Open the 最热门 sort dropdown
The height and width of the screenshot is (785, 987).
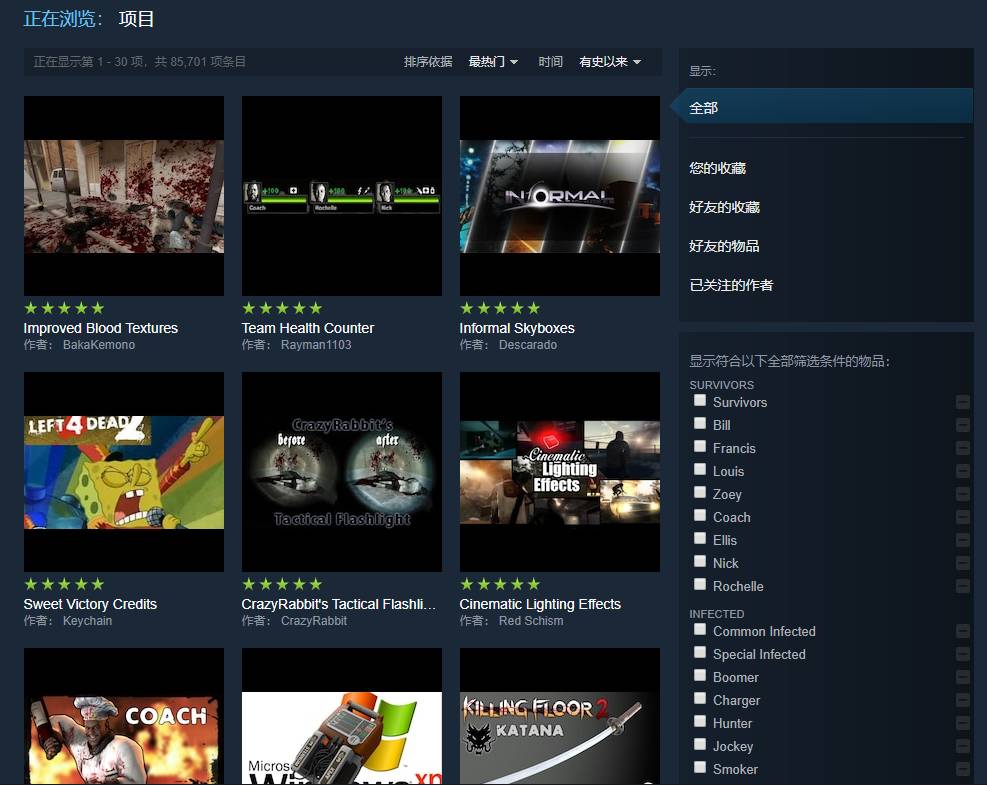[493, 61]
